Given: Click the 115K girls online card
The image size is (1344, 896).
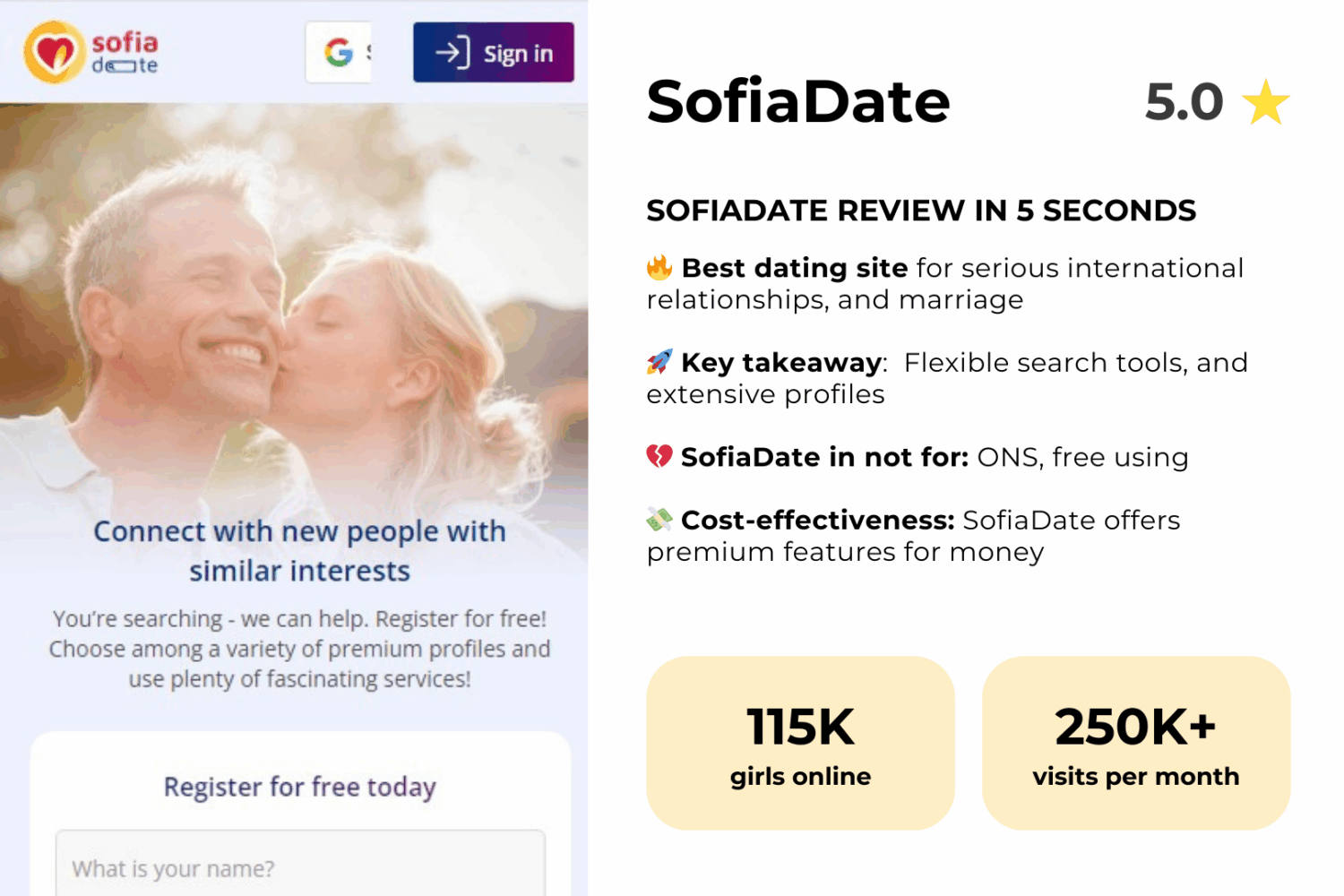Looking at the screenshot, I should tap(800, 743).
